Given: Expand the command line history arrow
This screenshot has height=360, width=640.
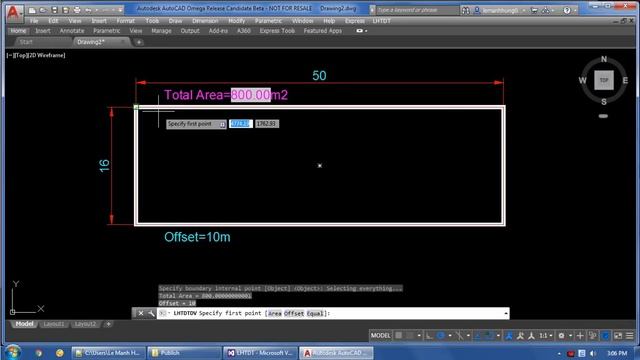Looking at the screenshot, I should click(x=506, y=313).
